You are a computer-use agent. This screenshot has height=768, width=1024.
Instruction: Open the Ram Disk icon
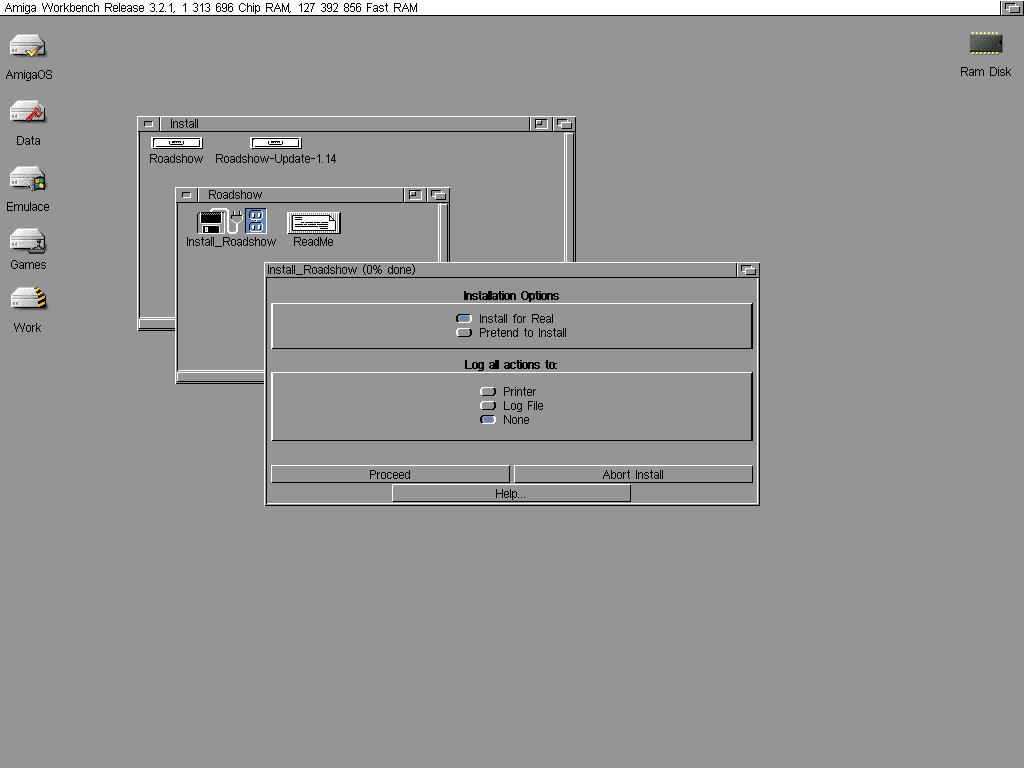[x=985, y=44]
